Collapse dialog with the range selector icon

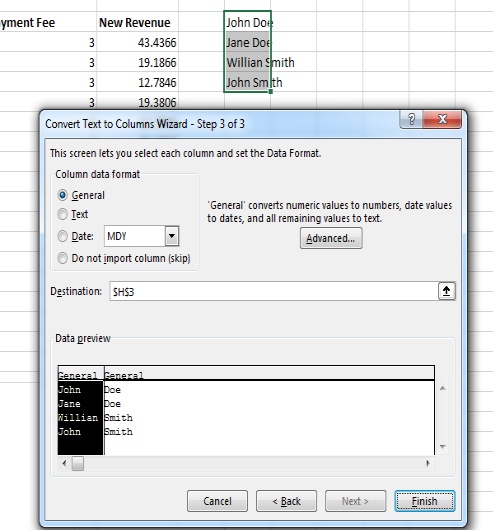[446, 291]
